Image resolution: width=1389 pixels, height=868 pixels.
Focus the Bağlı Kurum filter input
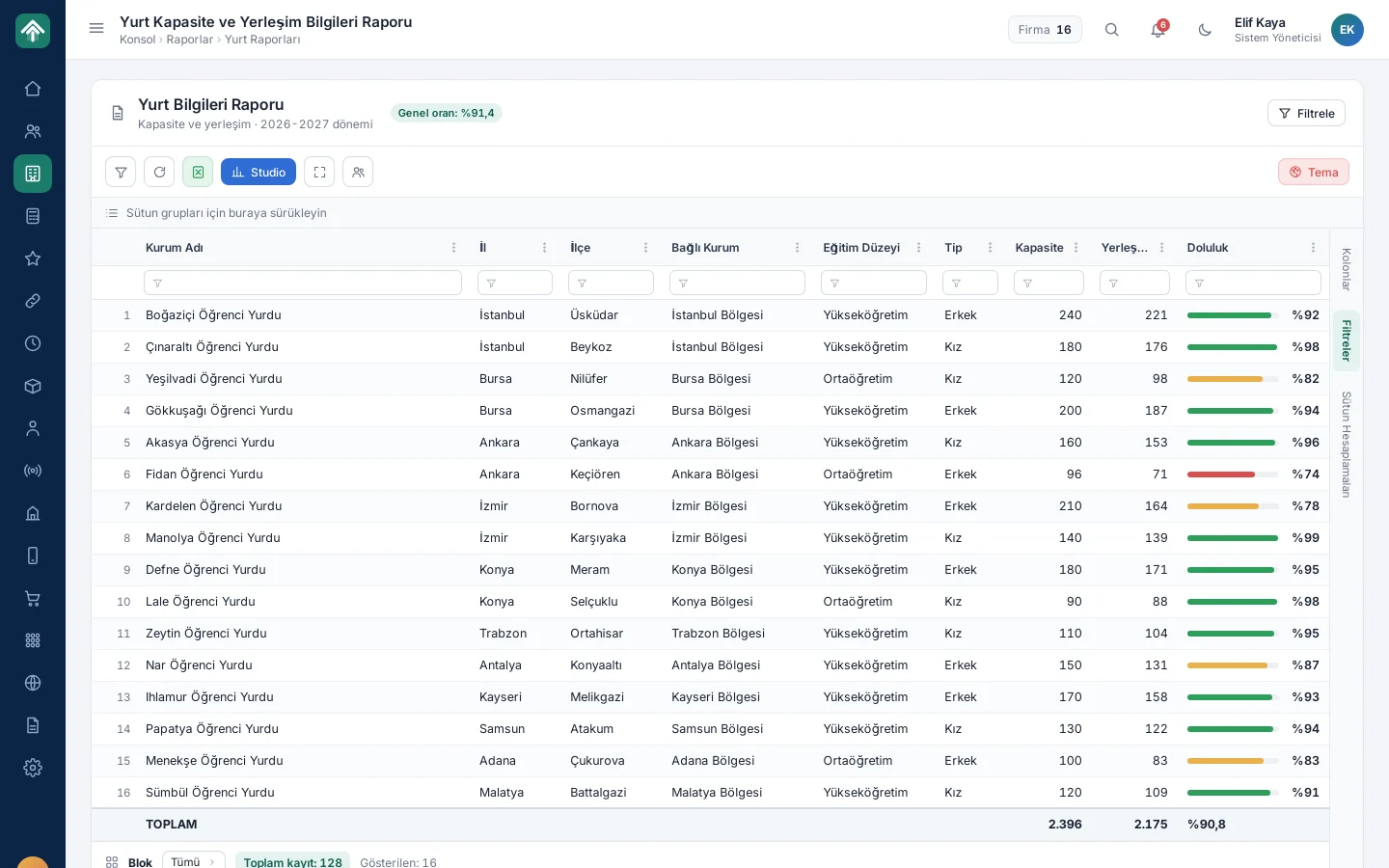(x=737, y=283)
